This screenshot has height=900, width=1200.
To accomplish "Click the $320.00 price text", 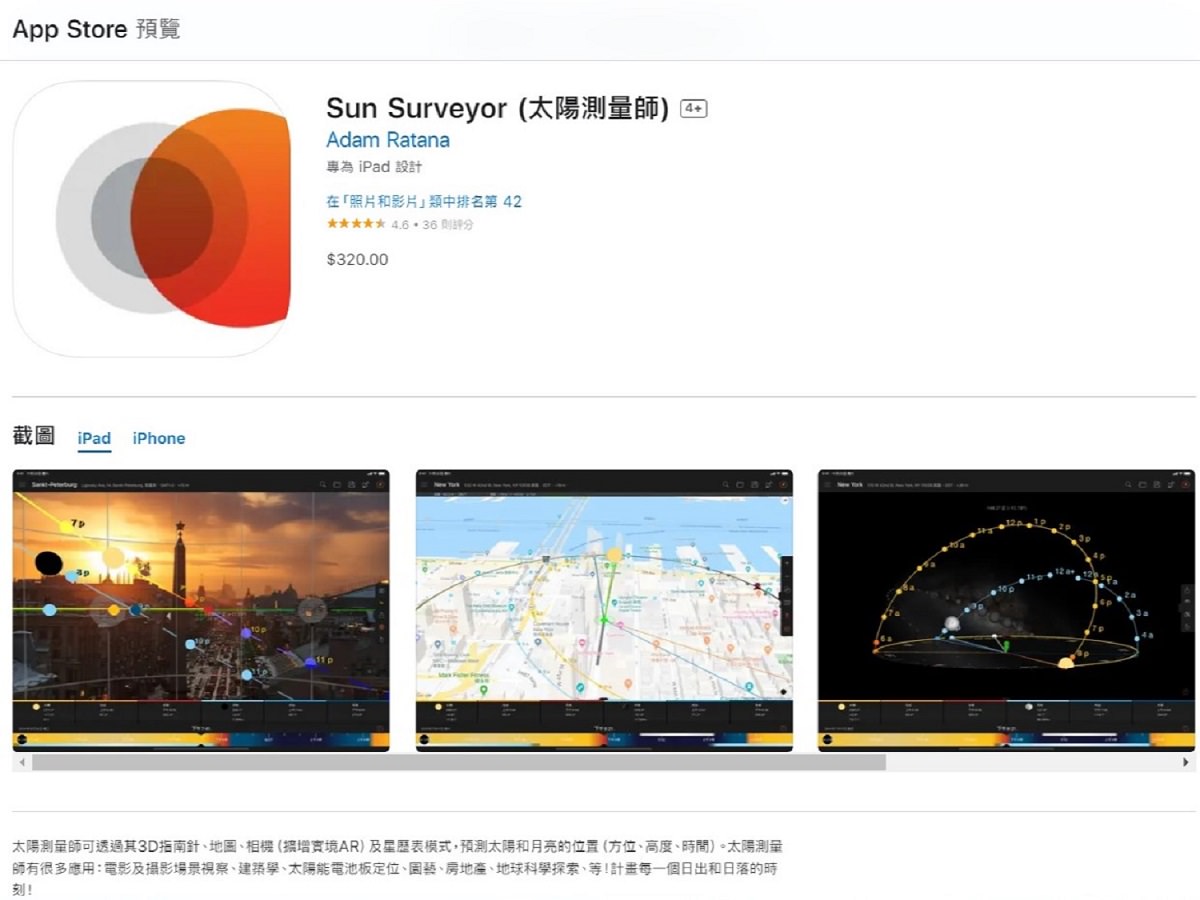I will (357, 259).
